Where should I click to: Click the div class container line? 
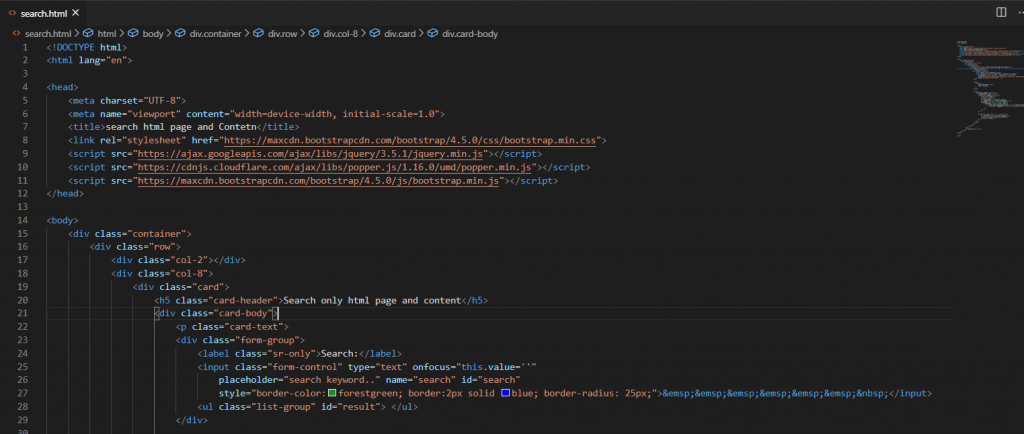[x=129, y=234]
